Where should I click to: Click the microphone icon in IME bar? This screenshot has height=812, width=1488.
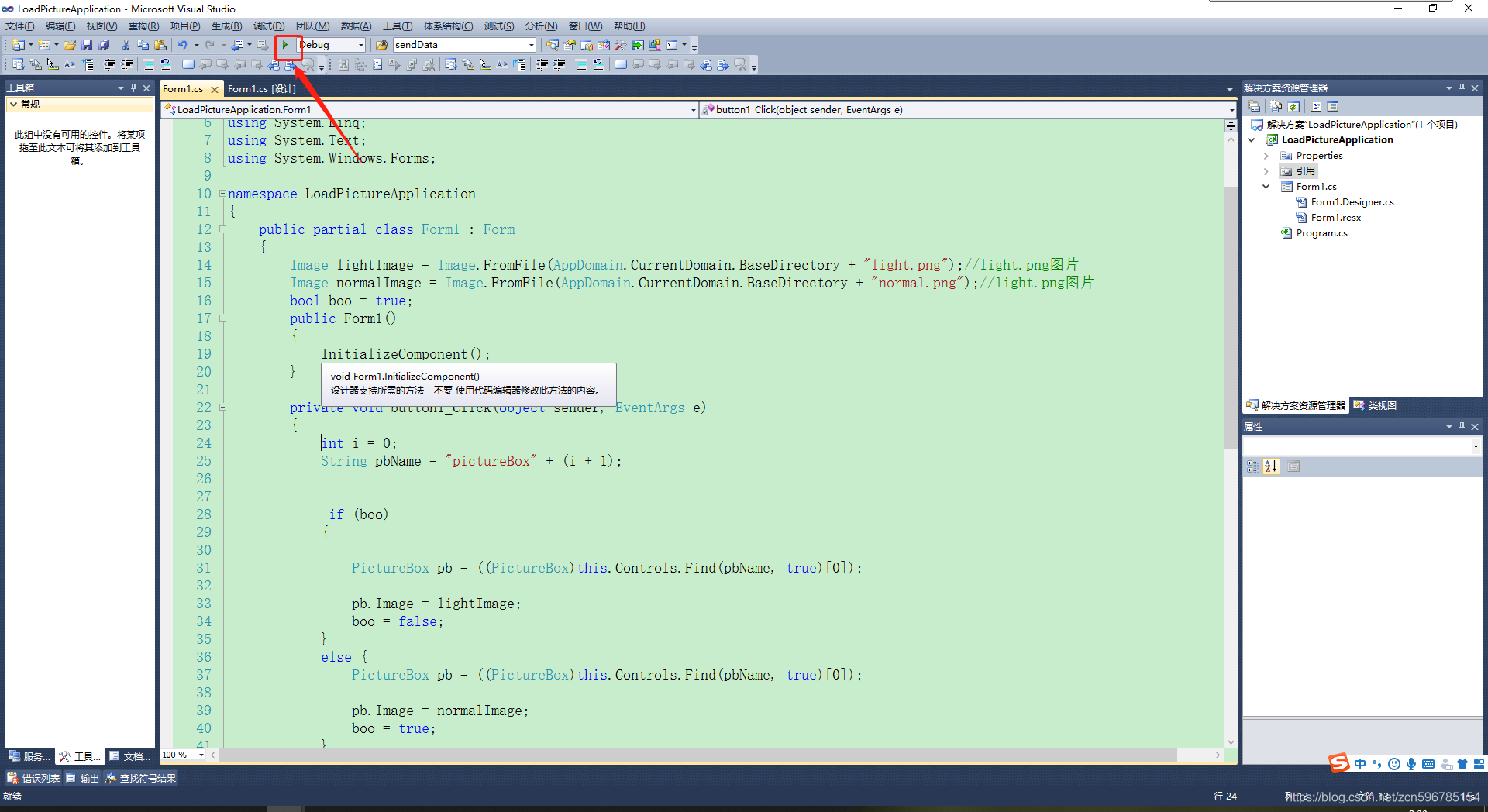(x=1411, y=764)
